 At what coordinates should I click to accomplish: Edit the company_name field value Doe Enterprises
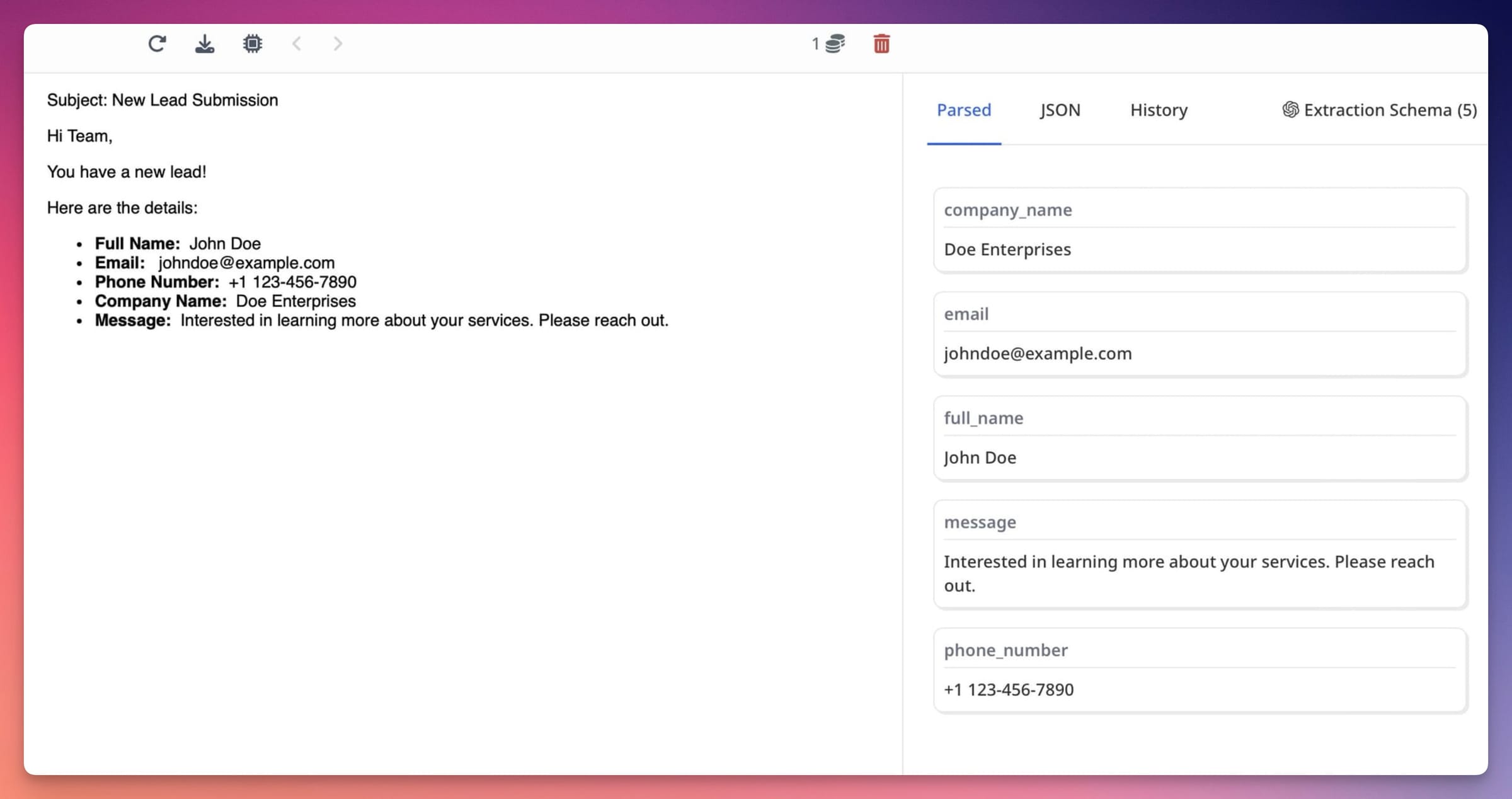1007,249
